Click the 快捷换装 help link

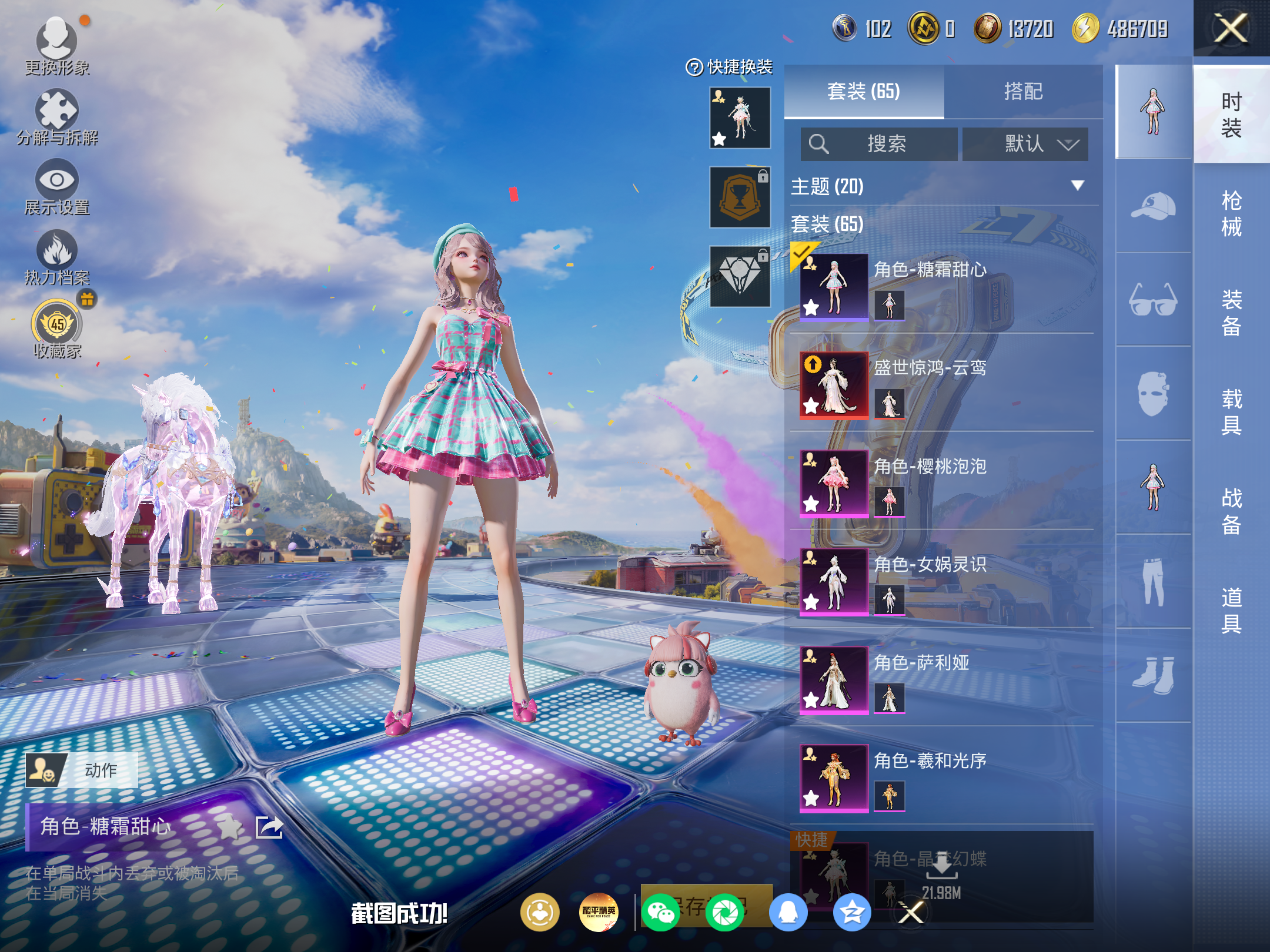tap(729, 67)
